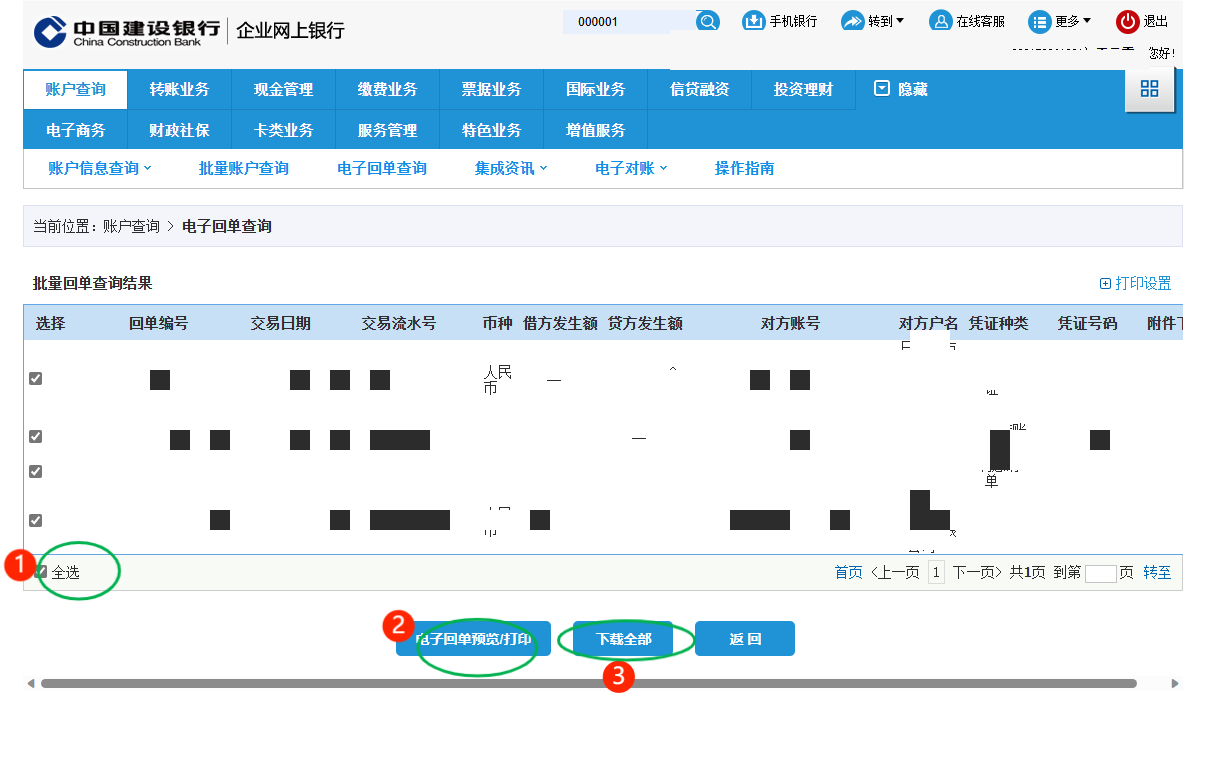Open the 电子回单查询 menu item

coord(382,169)
